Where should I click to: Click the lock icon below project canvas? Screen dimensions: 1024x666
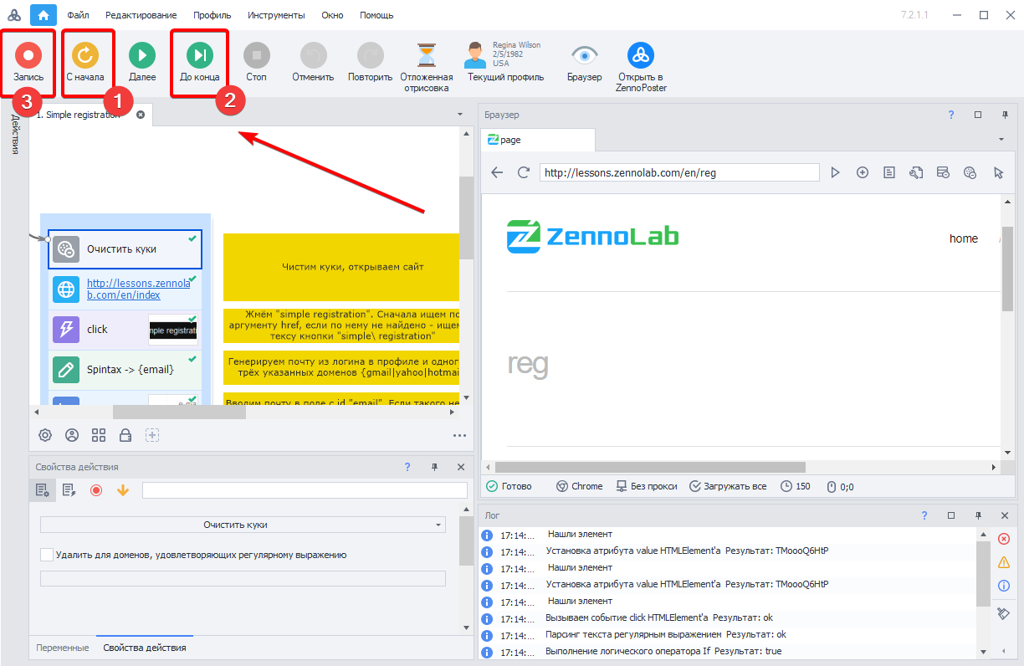[x=126, y=435]
